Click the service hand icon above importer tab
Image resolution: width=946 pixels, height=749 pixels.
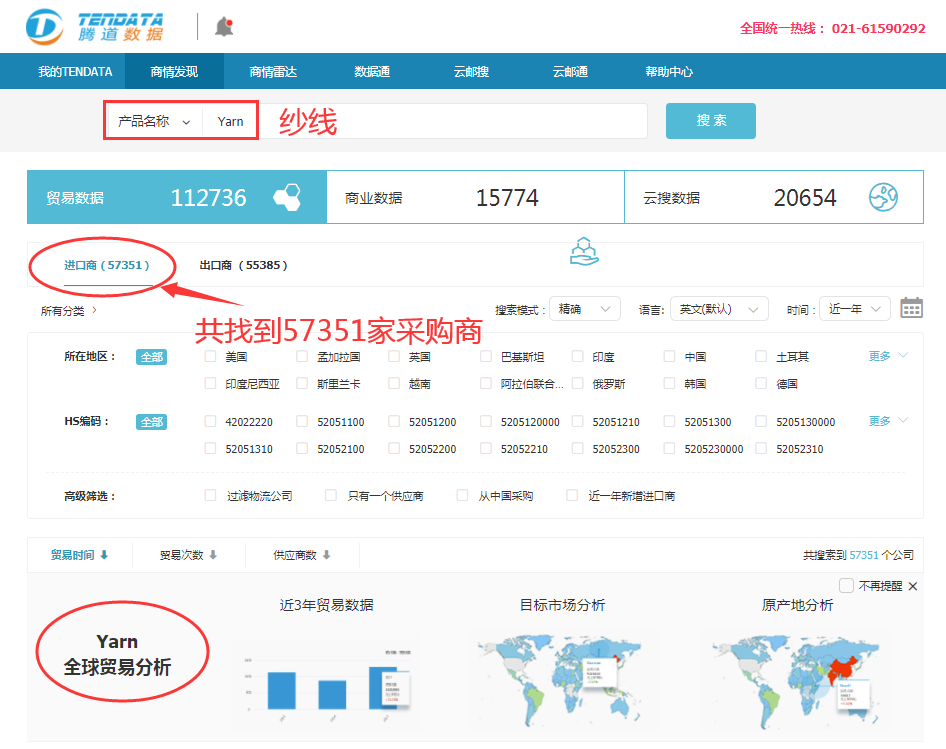tap(585, 253)
